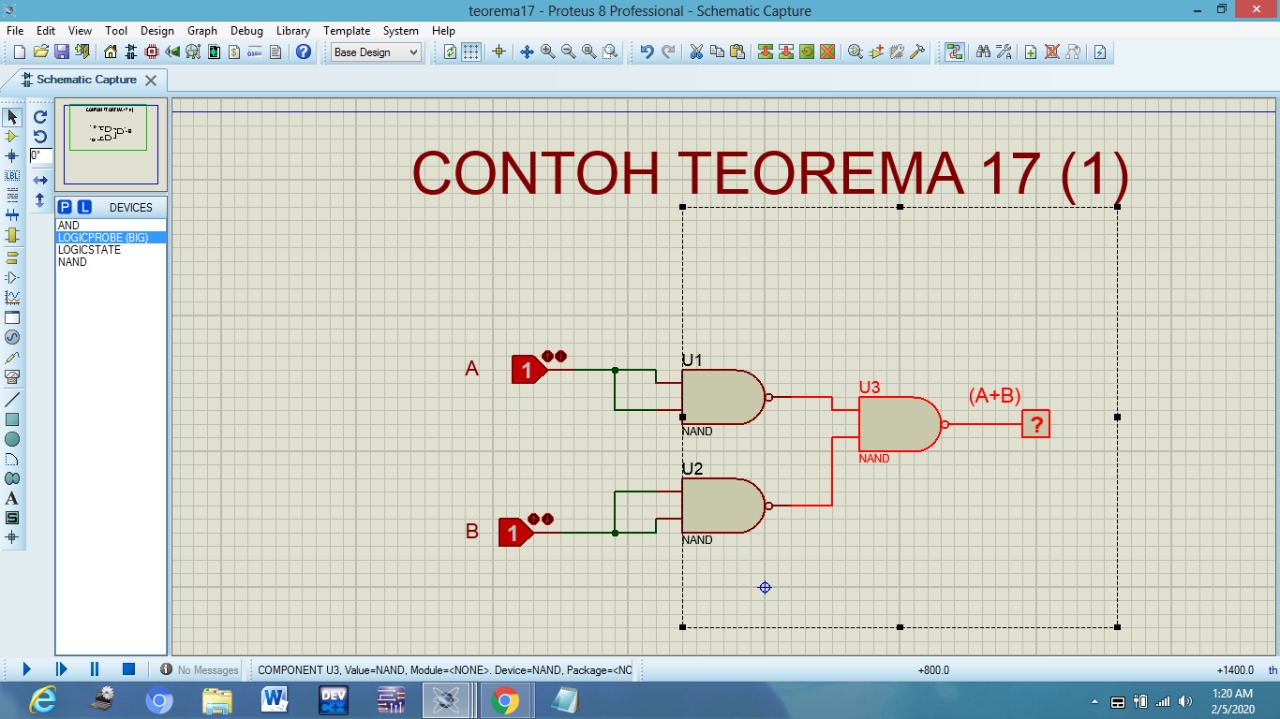Click the X-Mirror horizontal flip icon
The image size is (1280, 719).
(40, 180)
